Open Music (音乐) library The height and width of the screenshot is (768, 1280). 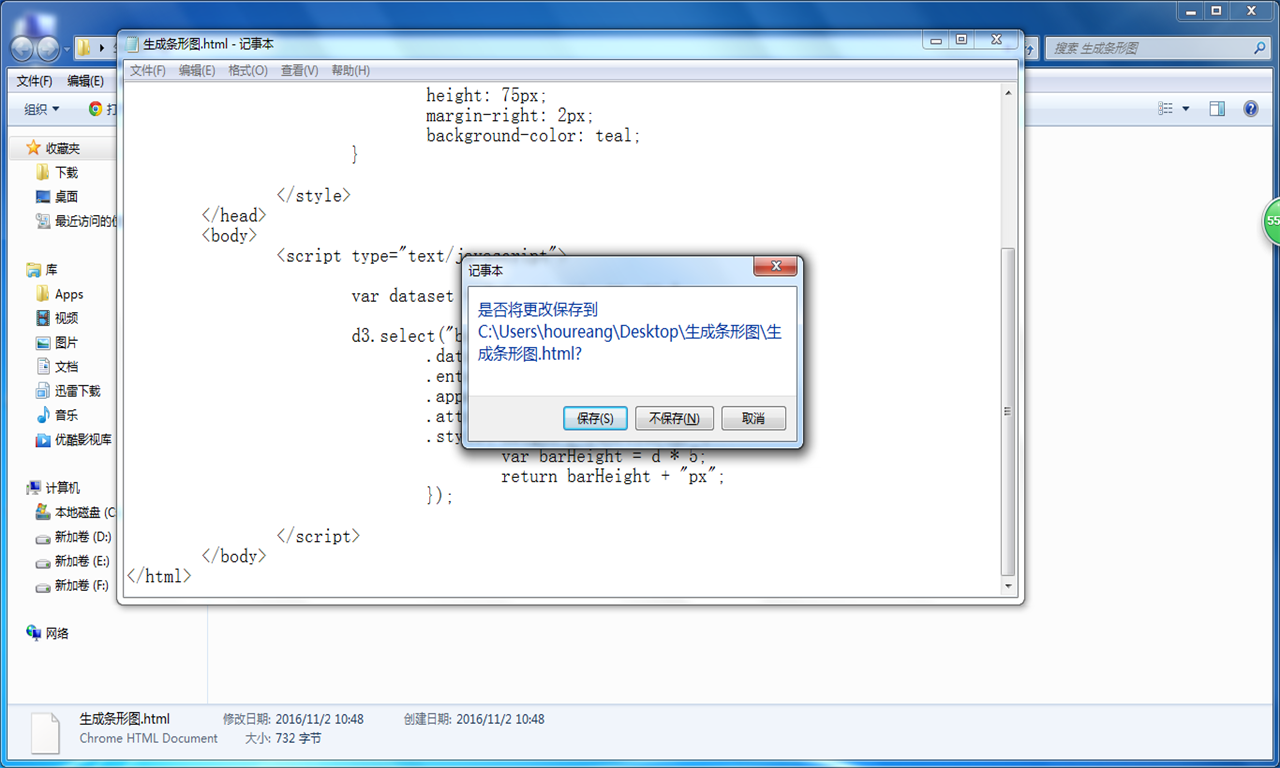coord(66,415)
